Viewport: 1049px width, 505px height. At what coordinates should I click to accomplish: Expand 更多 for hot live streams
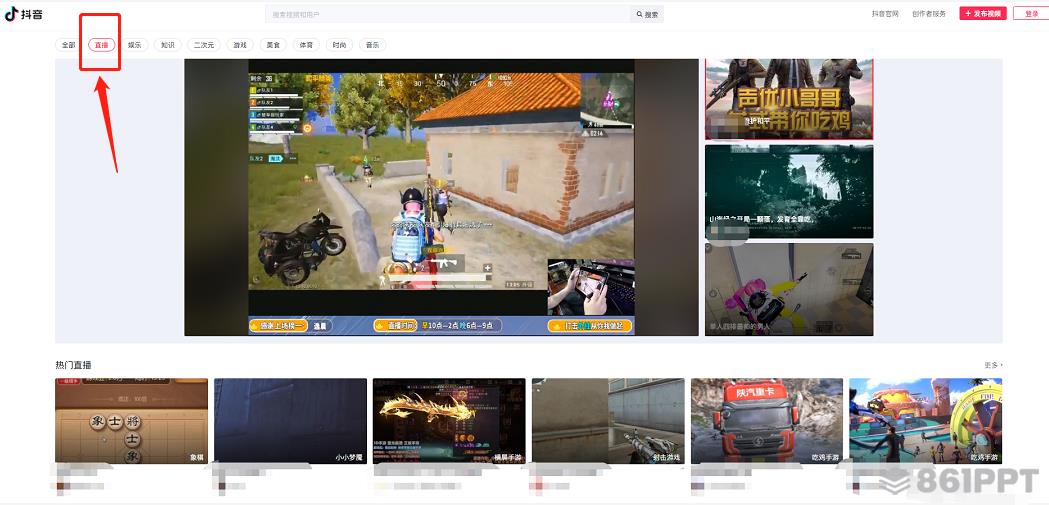993,365
